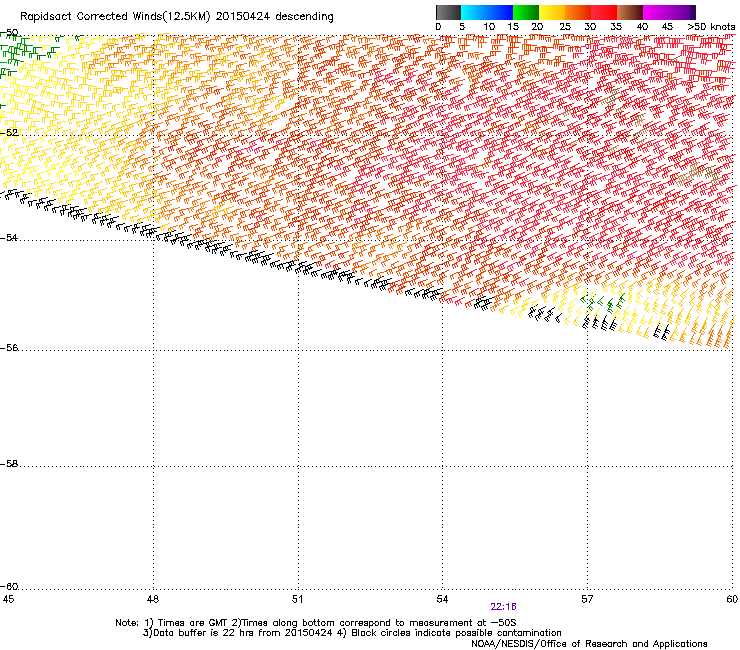Click the 48 longitude axis label
Viewport: 740px width, 650px height.
click(153, 599)
